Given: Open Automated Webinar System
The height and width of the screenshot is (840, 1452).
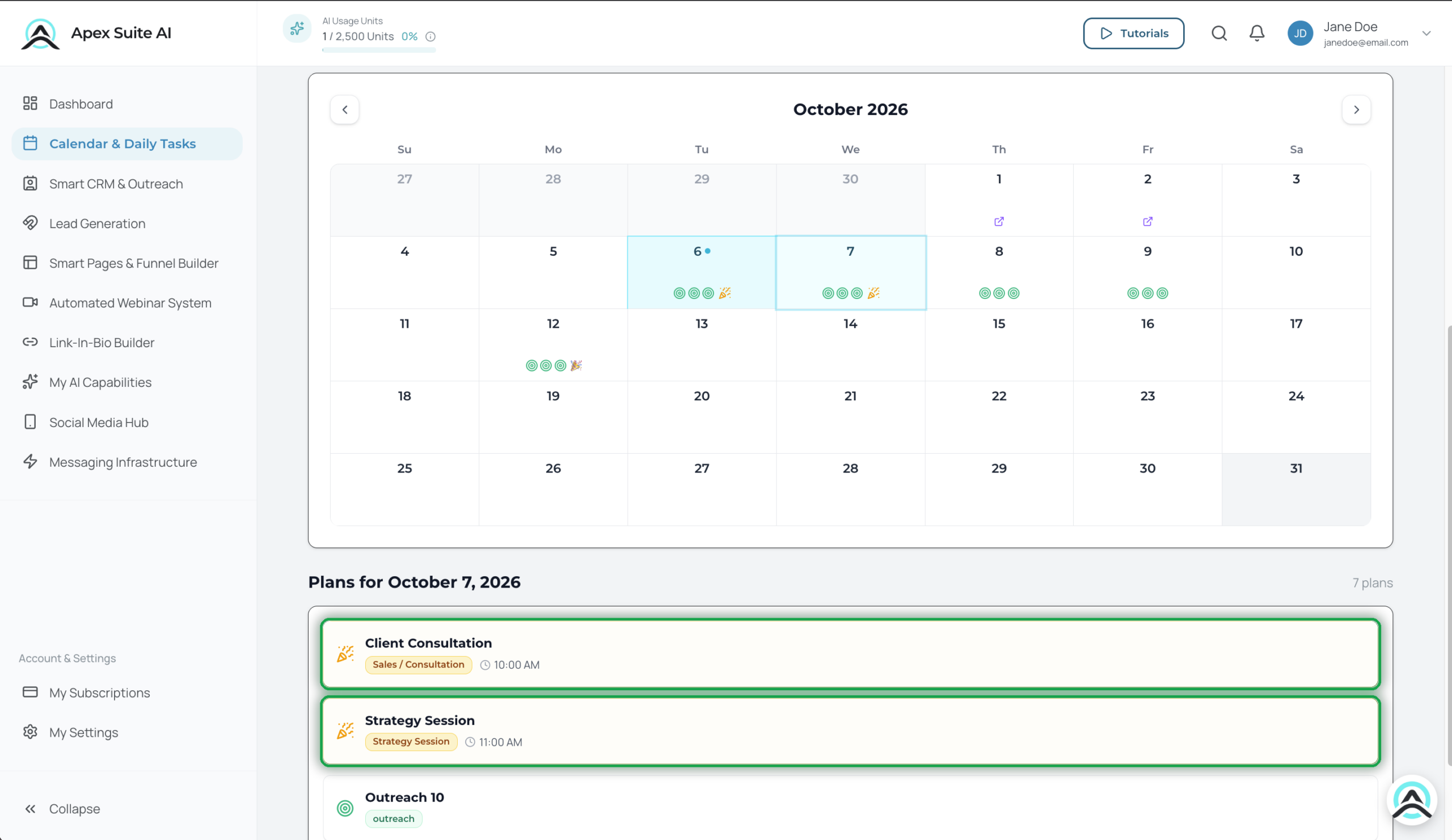Looking at the screenshot, I should 126,303.
